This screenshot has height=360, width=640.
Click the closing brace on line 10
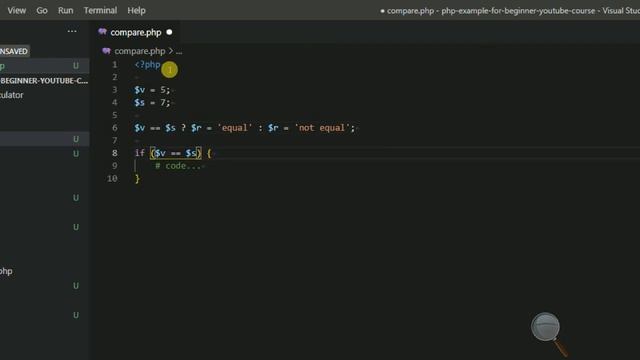(x=137, y=179)
